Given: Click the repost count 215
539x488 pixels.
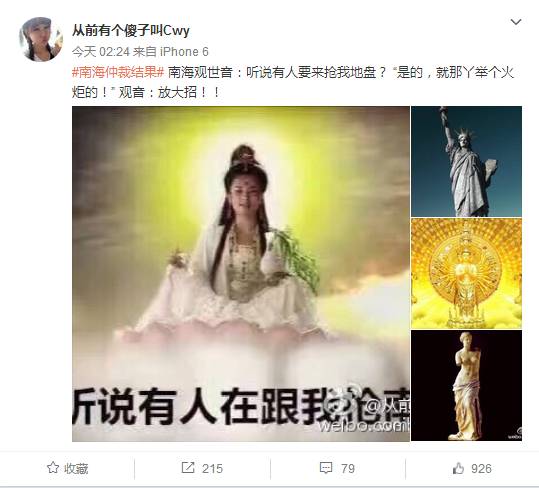Looking at the screenshot, I should (212, 468).
